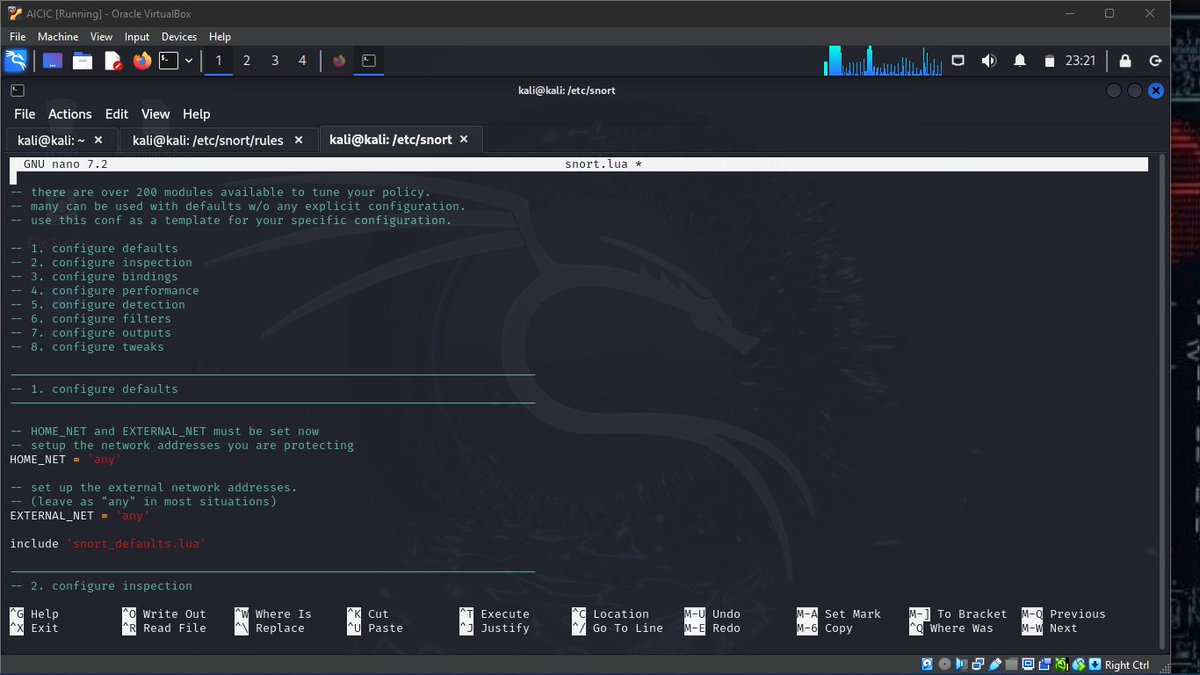Close the kali@kali: ~ tab
This screenshot has height=675, width=1200.
click(100, 140)
